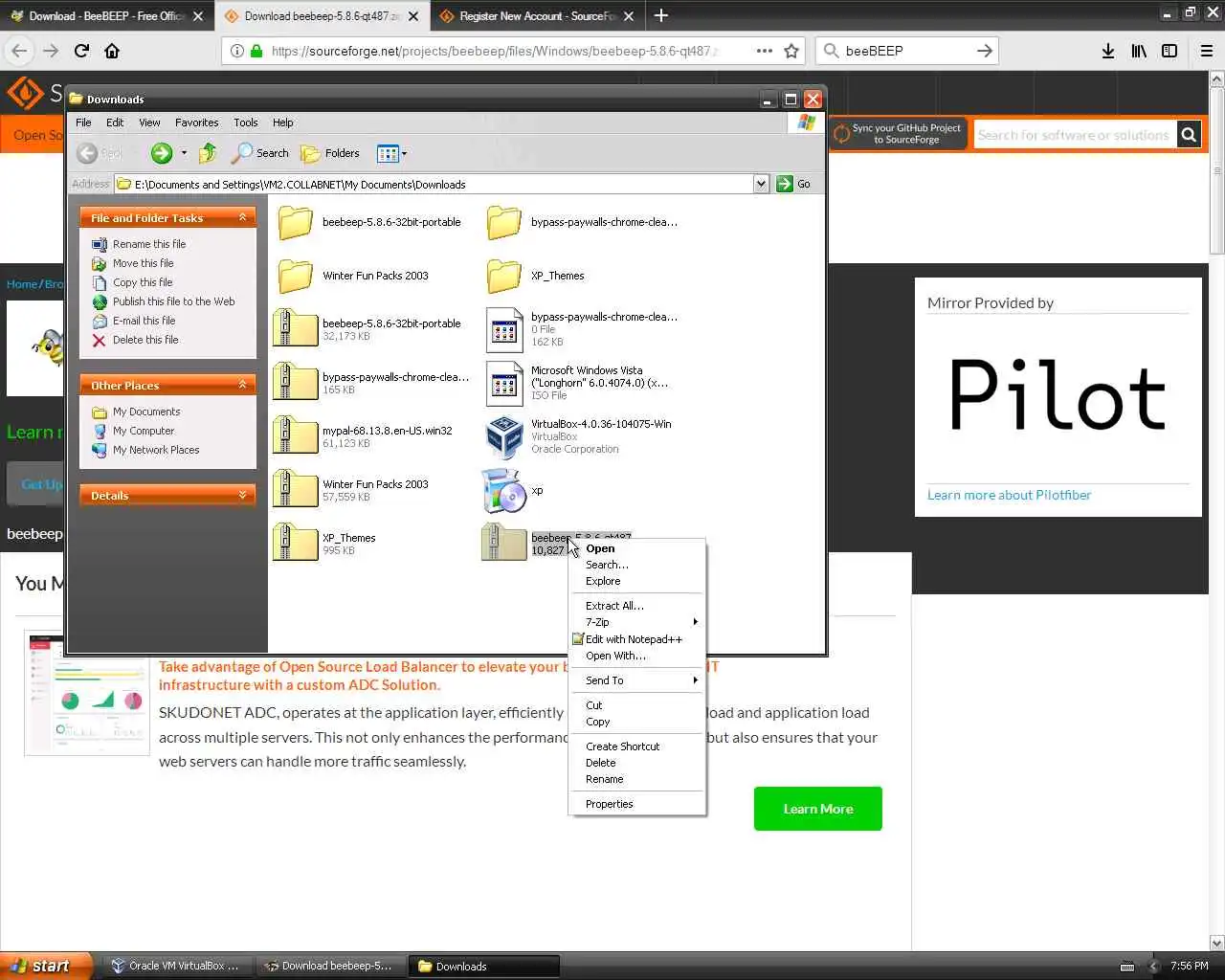Open My Network Places link
Viewport: 1225px width, 980px height.
click(x=156, y=450)
